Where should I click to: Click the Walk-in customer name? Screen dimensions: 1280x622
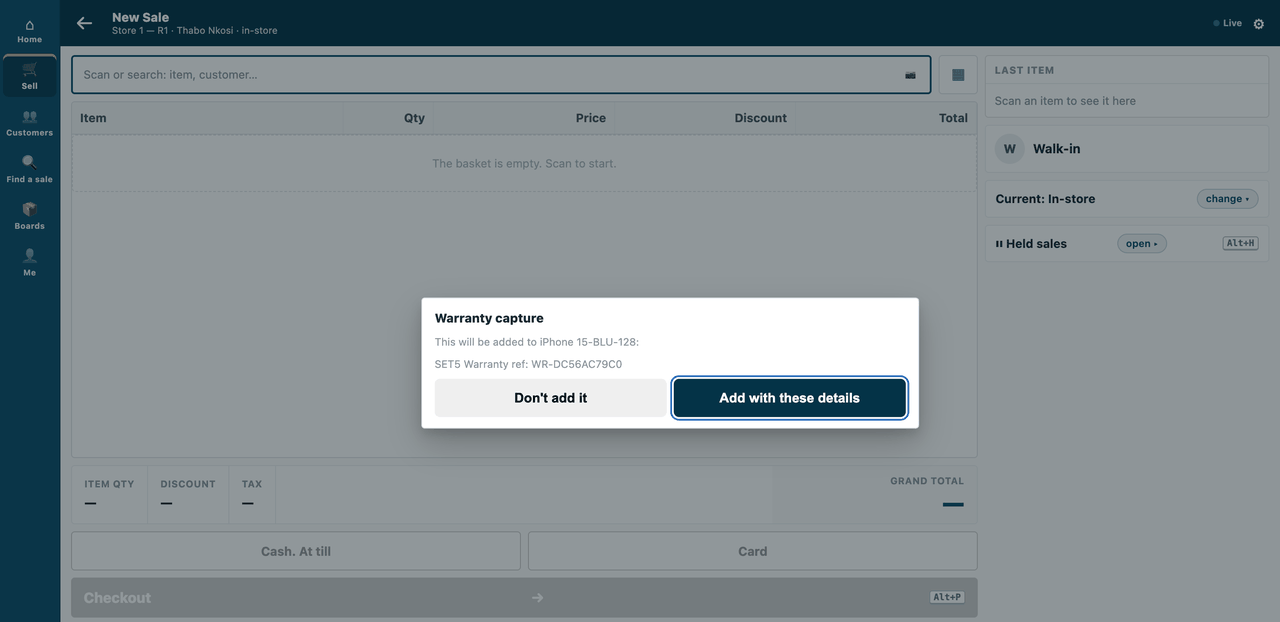(x=1056, y=149)
